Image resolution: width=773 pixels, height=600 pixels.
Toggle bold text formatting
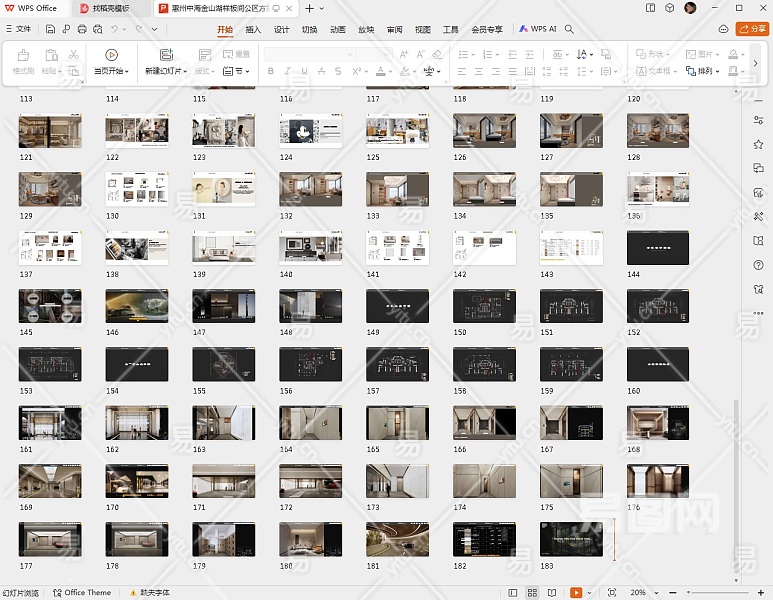coord(272,71)
